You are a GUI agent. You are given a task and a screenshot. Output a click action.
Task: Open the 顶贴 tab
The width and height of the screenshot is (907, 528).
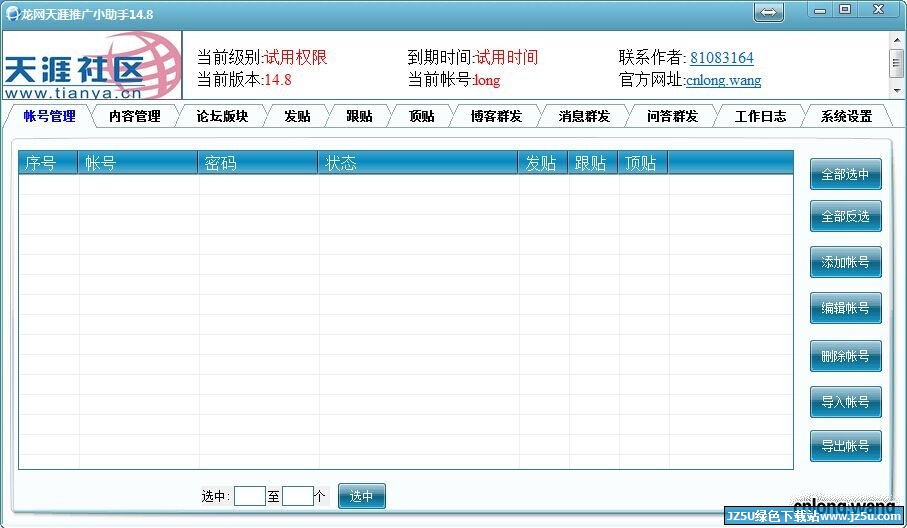point(422,116)
